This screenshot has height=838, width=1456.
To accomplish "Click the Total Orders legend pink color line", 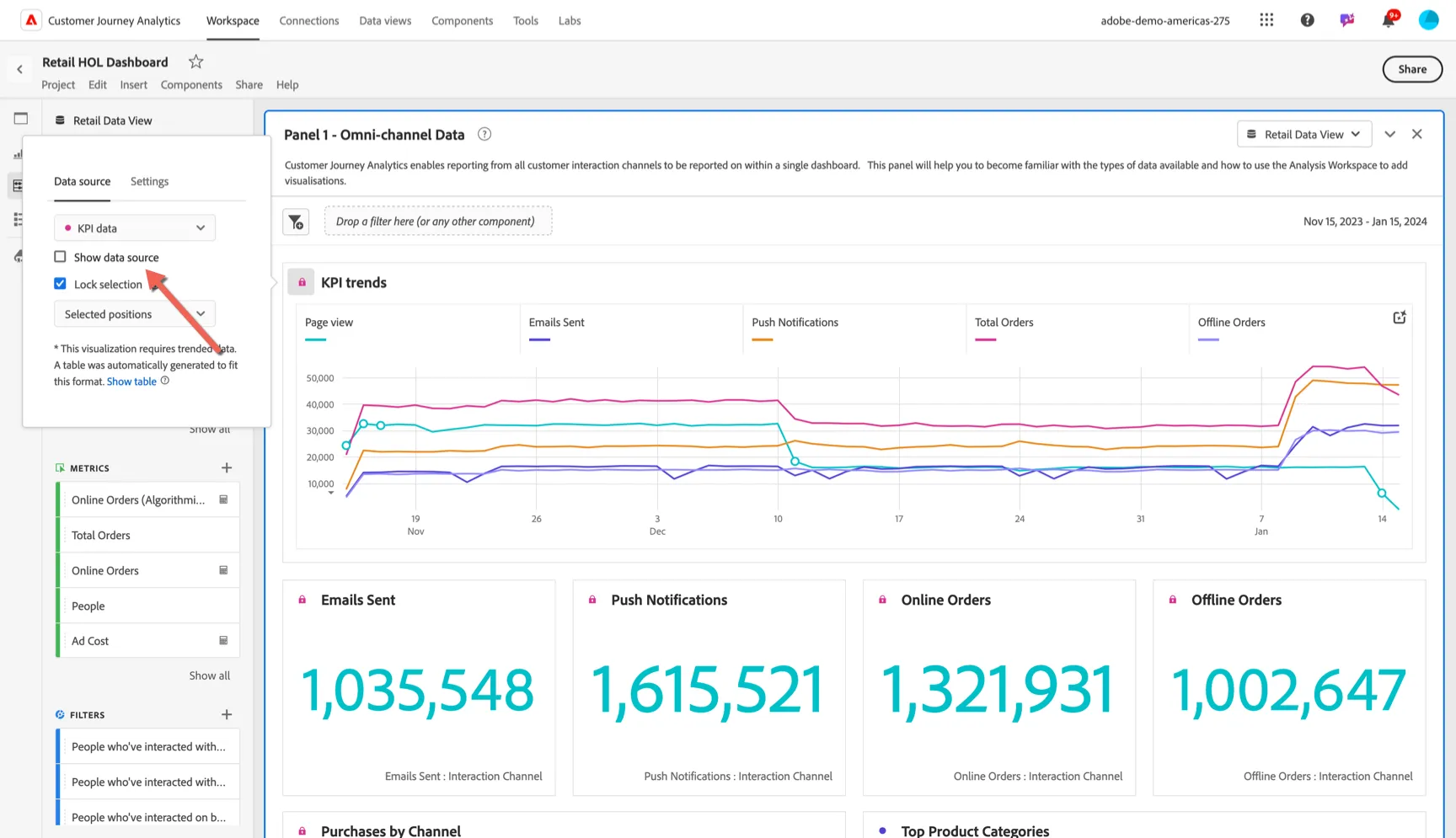I will pyautogui.click(x=985, y=339).
